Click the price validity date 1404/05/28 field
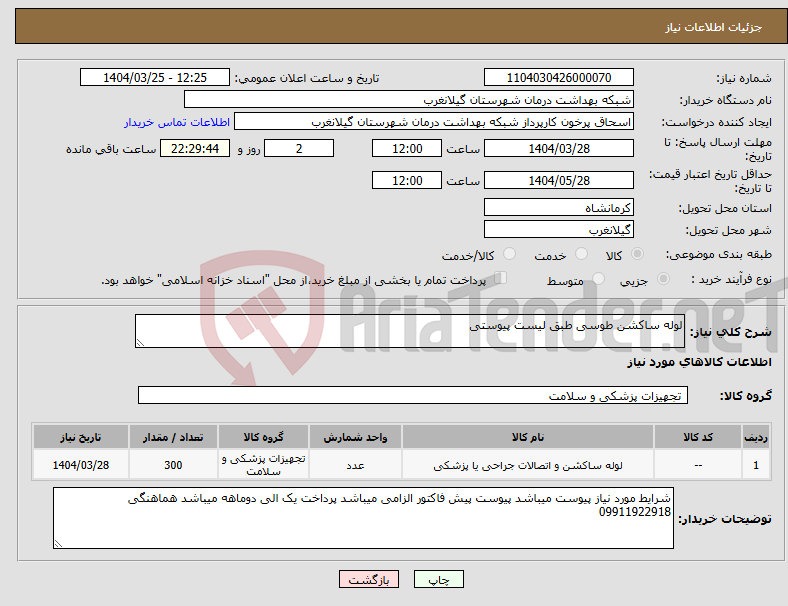788x606 pixels. pos(558,180)
